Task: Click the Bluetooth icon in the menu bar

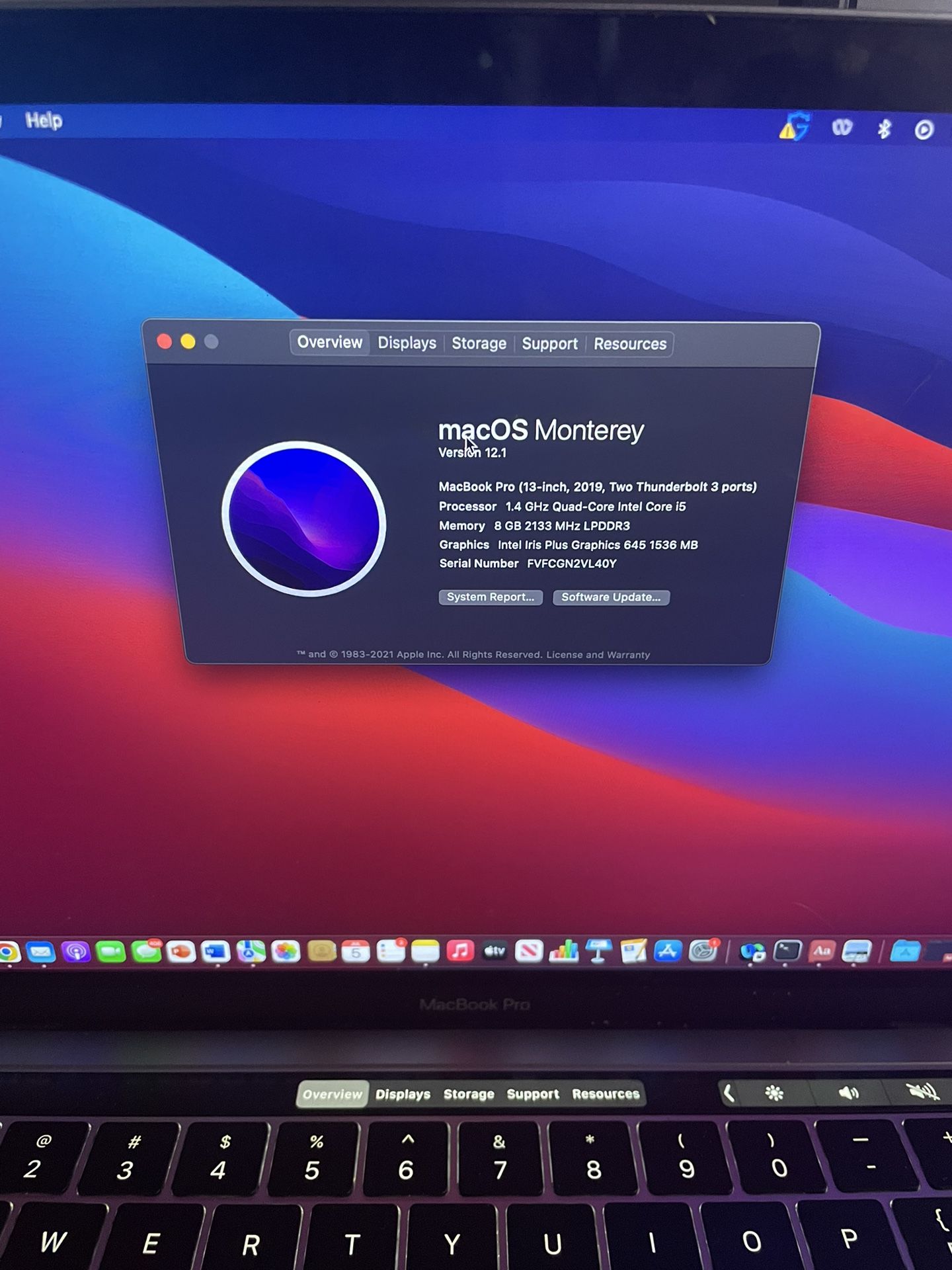Action: pyautogui.click(x=884, y=128)
